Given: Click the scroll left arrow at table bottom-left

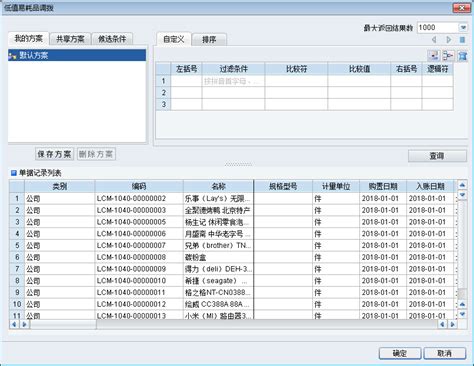Looking at the screenshot, I should pos(14,324).
